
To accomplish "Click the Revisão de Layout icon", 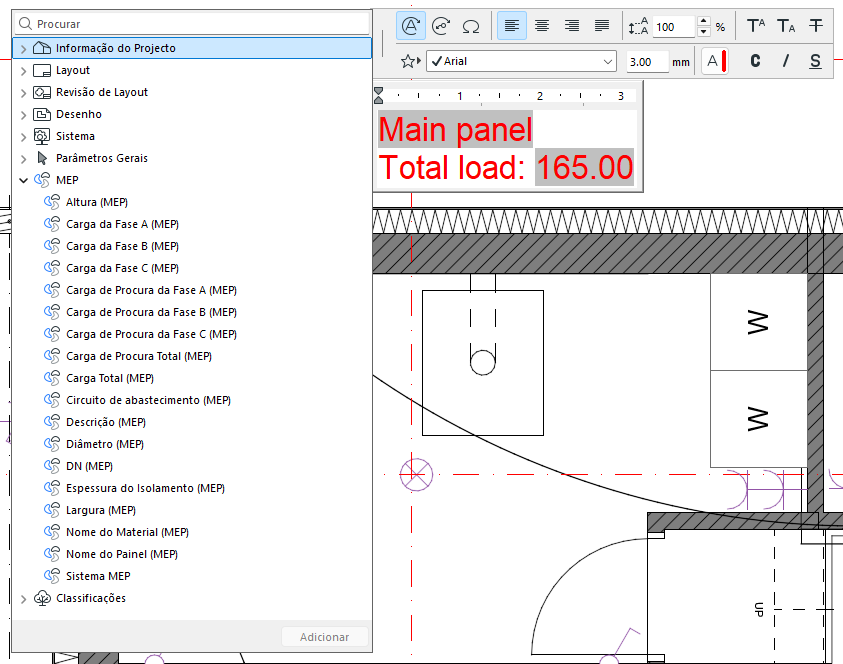I will [x=42, y=92].
